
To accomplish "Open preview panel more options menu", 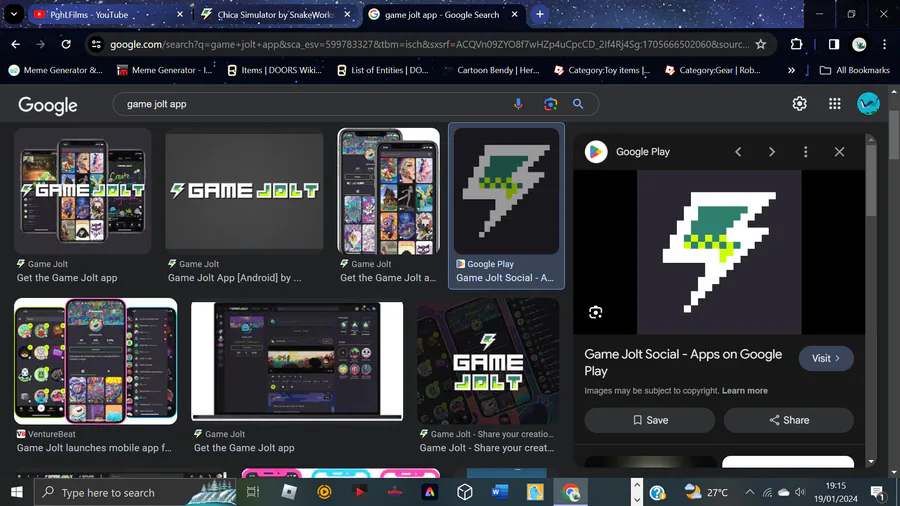I will point(805,152).
